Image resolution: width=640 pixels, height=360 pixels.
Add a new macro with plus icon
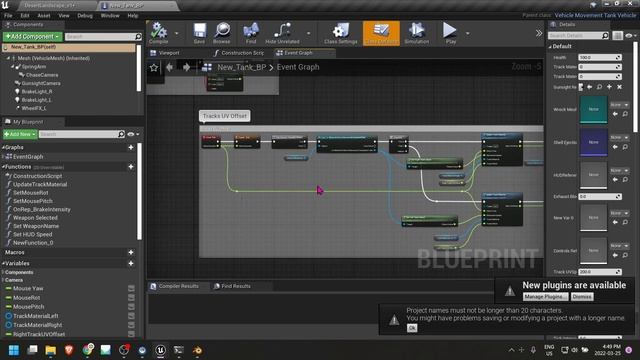tap(131, 253)
